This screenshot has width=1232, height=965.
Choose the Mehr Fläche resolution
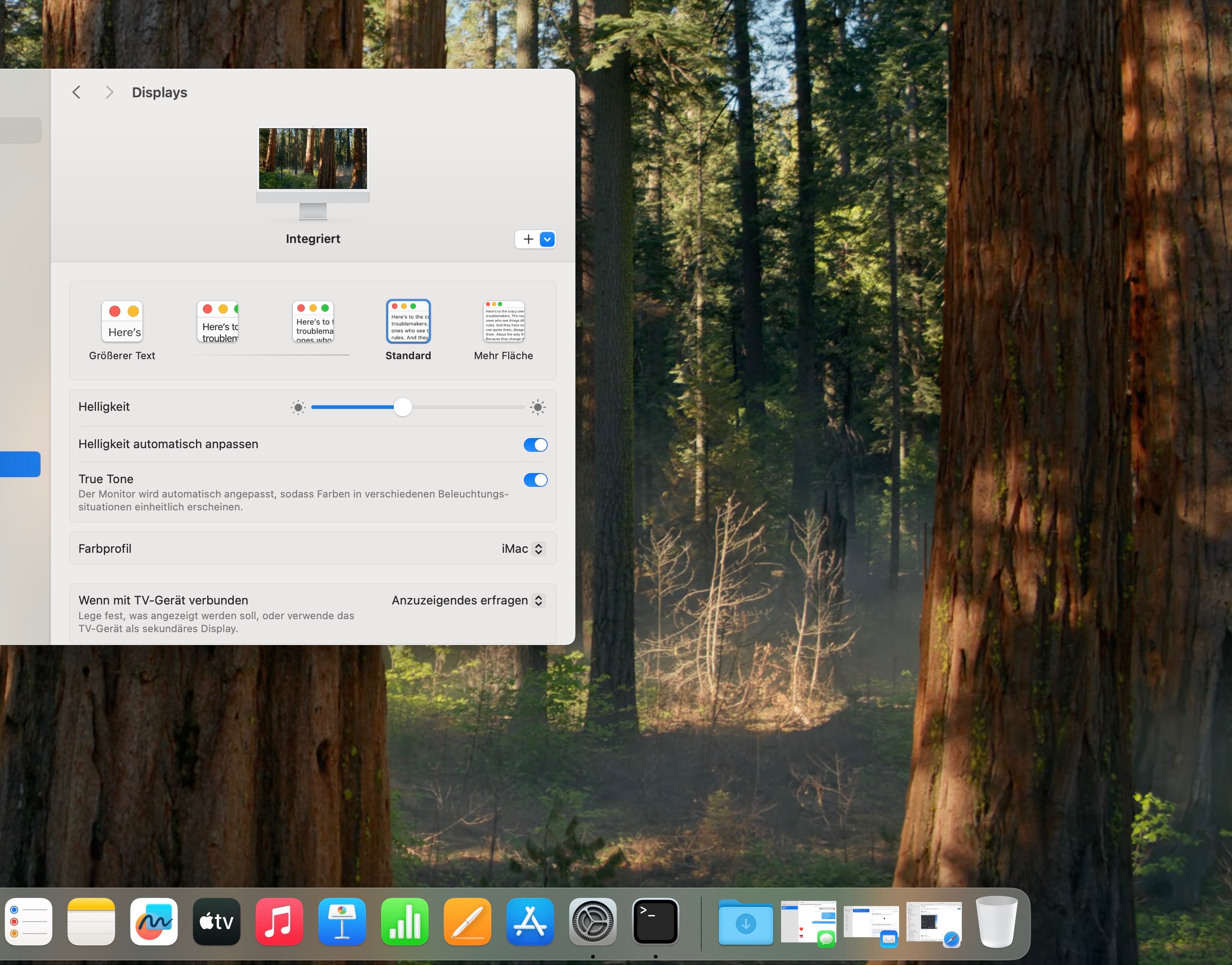[x=503, y=321]
